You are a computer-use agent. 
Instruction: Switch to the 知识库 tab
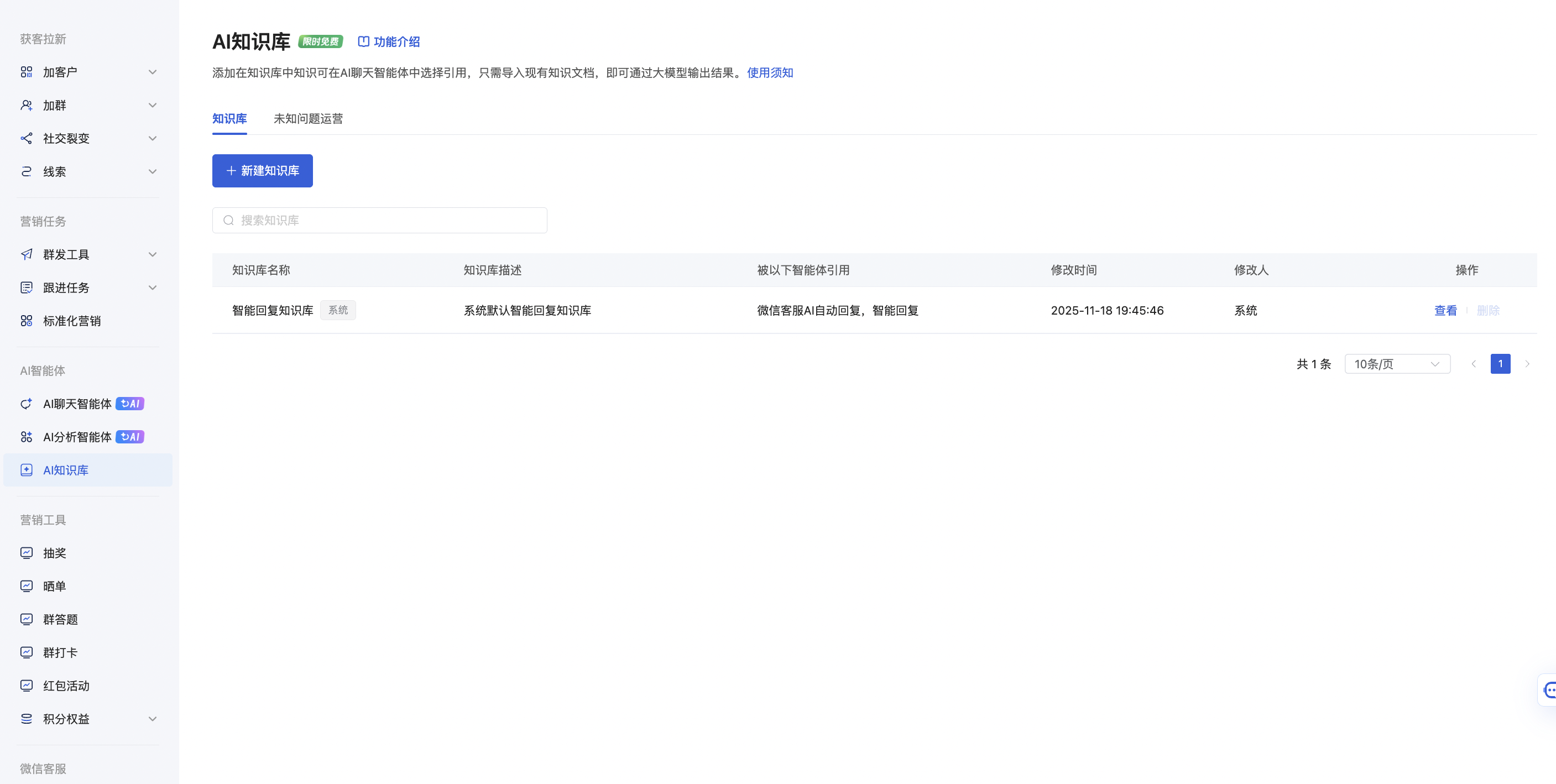point(229,118)
